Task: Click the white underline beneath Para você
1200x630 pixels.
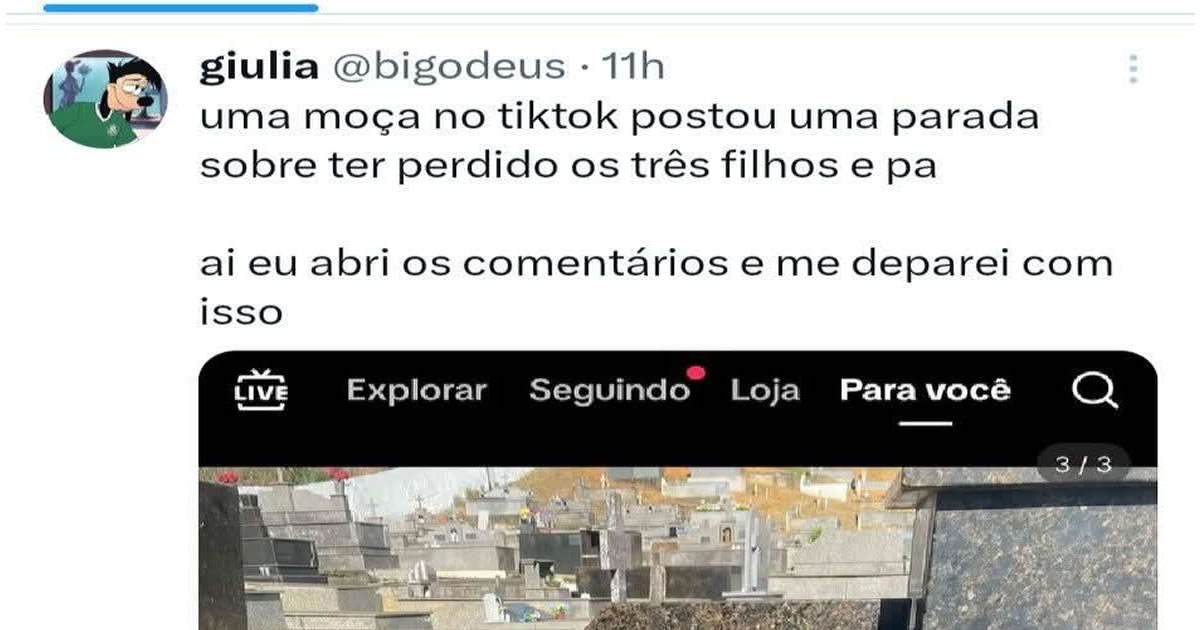Action: tap(925, 422)
